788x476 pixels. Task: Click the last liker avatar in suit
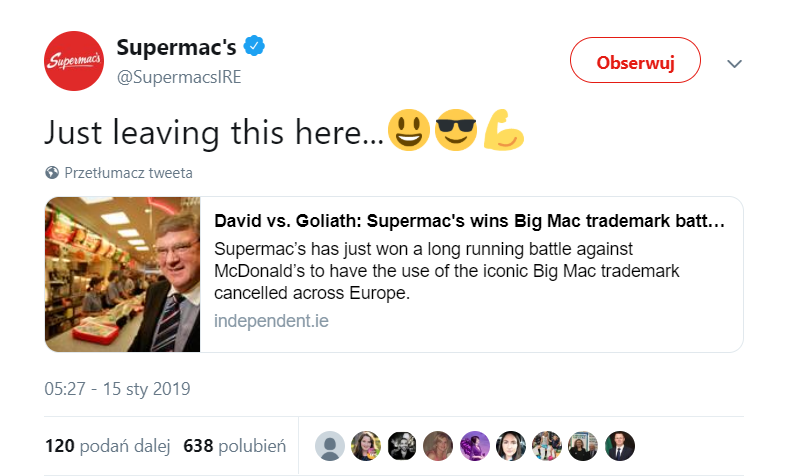(x=620, y=446)
